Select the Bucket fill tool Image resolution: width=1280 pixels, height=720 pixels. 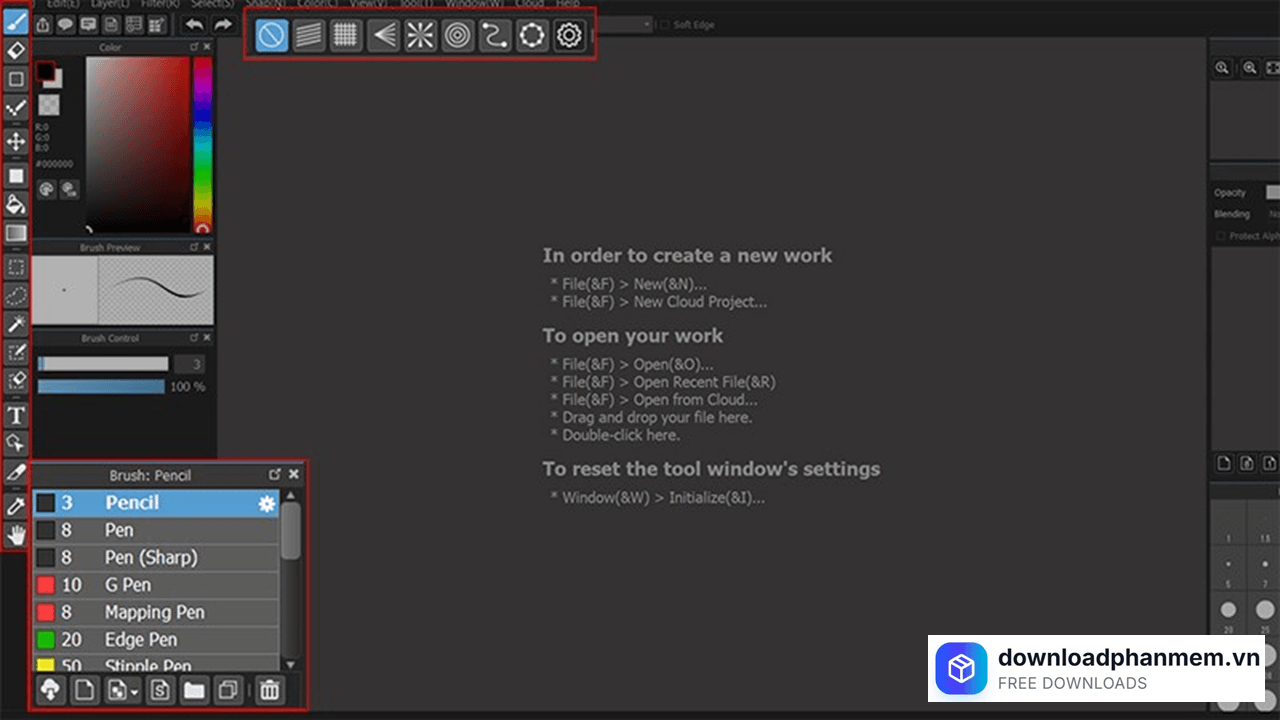[x=16, y=204]
